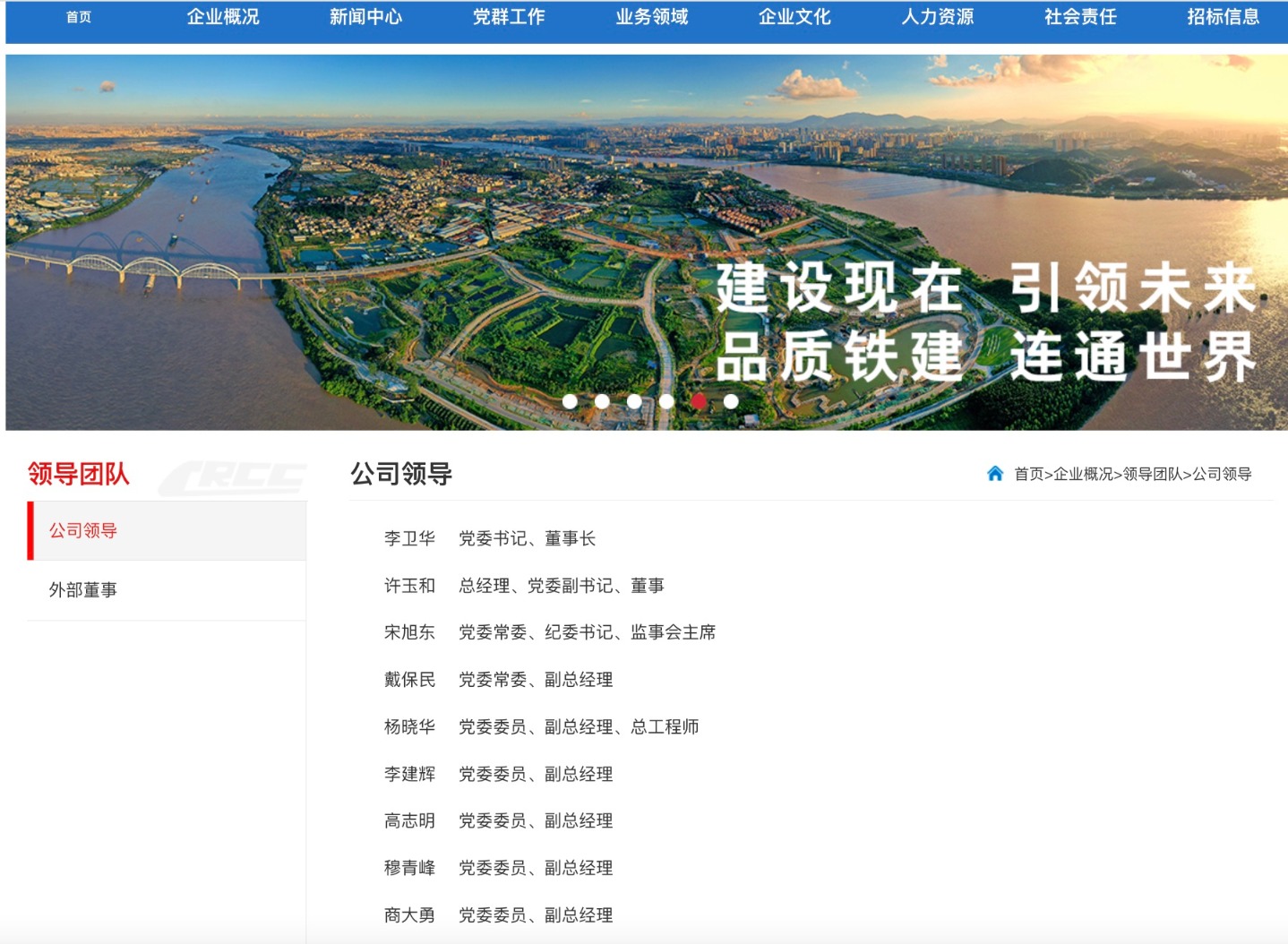
Task: Select the 公司领导 sidebar tab
Action: click(167, 530)
